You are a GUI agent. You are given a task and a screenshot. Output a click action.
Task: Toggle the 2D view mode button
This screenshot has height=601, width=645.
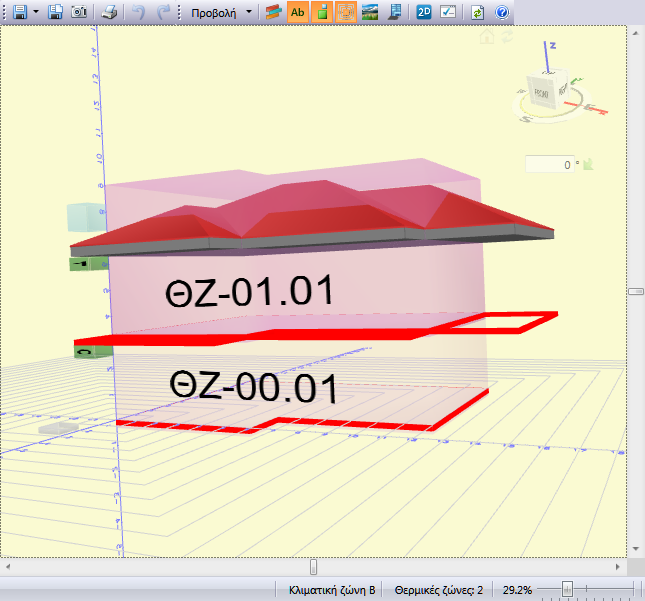click(x=424, y=13)
